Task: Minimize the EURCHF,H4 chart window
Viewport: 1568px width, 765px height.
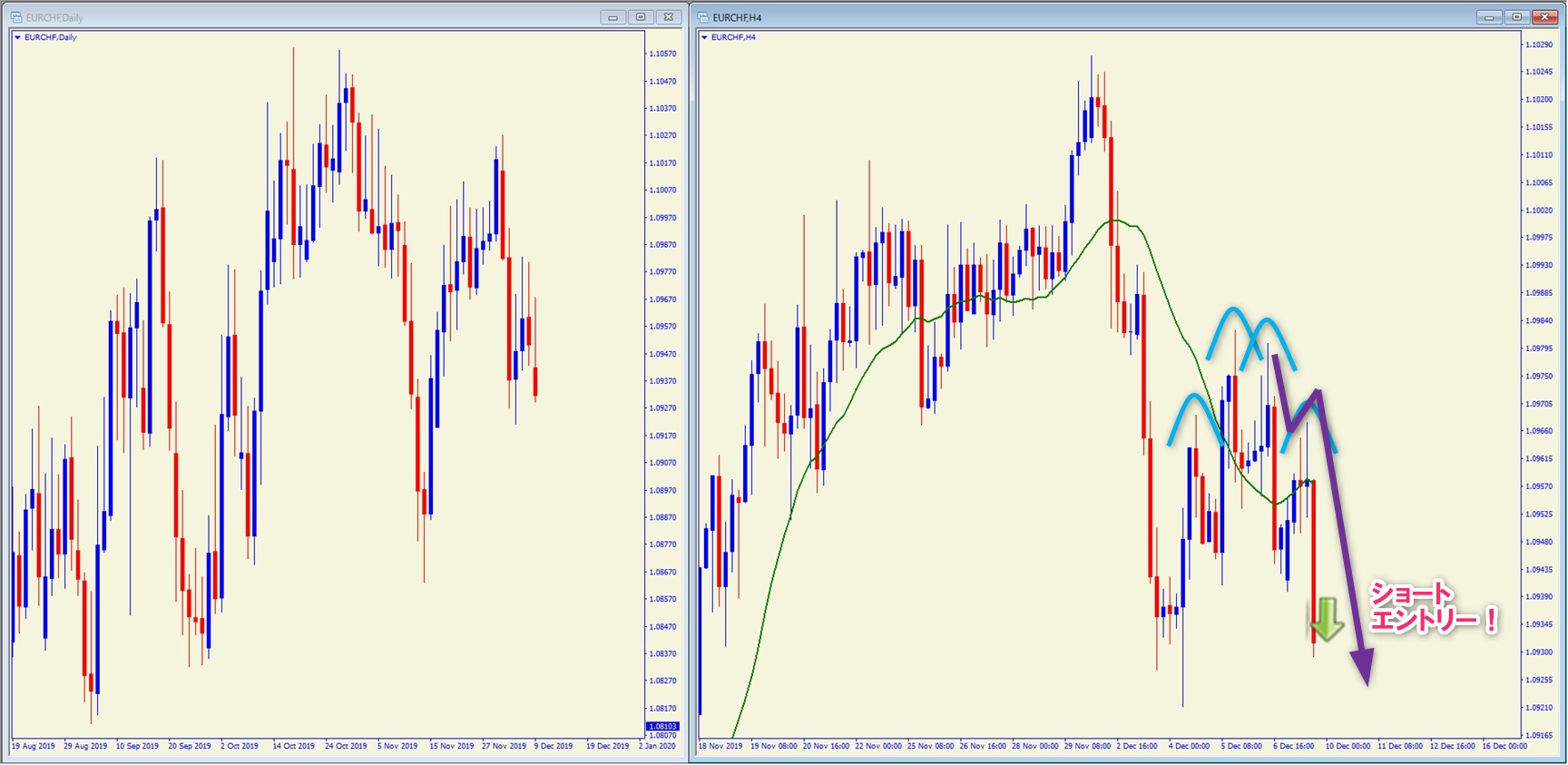Action: coord(1489,17)
